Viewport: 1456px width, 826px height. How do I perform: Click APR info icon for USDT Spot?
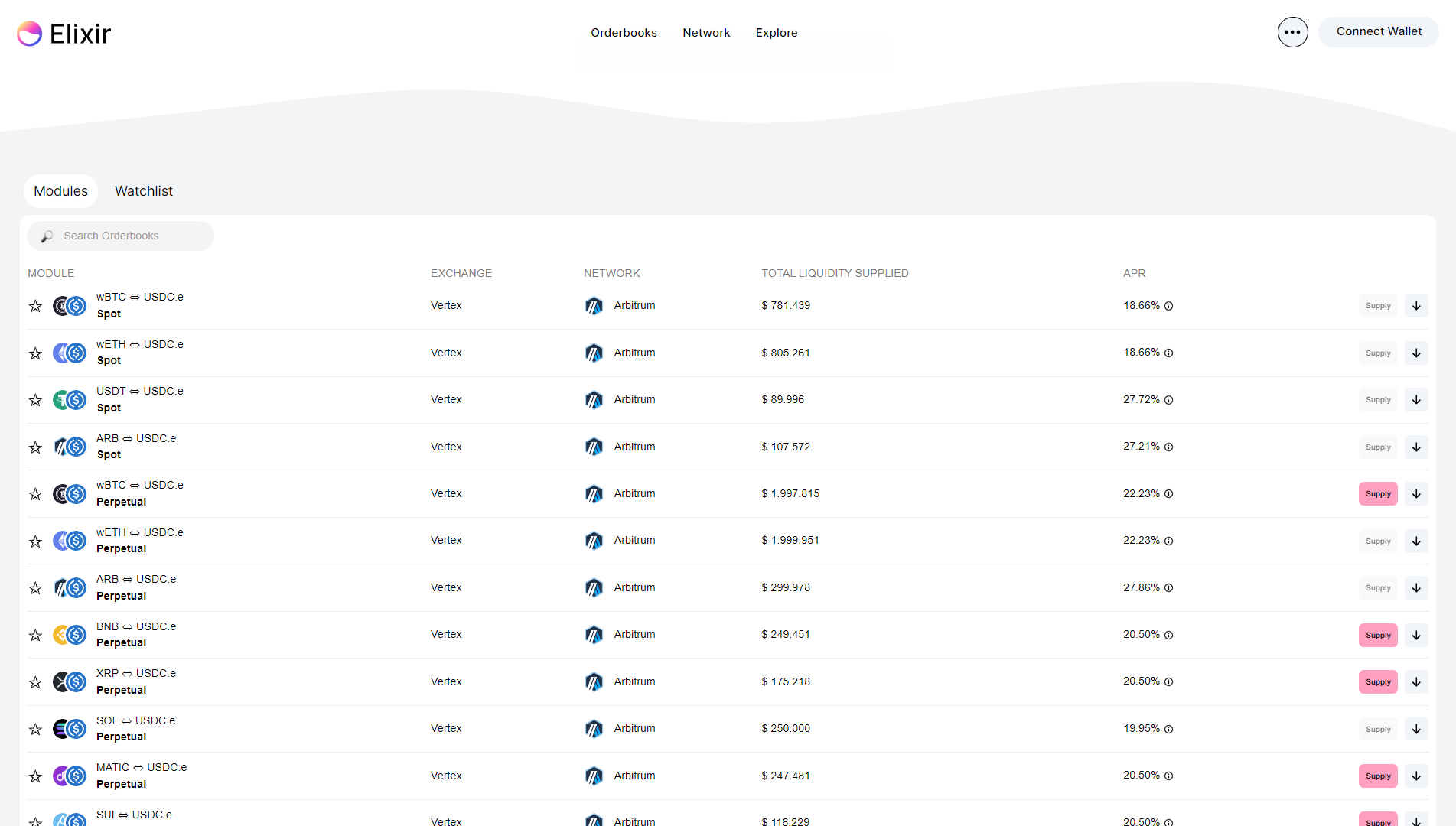click(x=1168, y=400)
